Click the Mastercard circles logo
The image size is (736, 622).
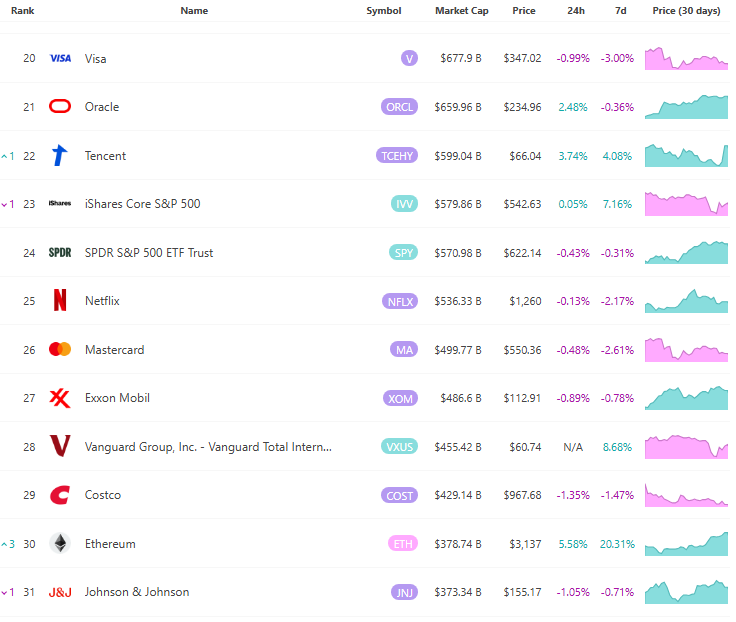pos(60,349)
